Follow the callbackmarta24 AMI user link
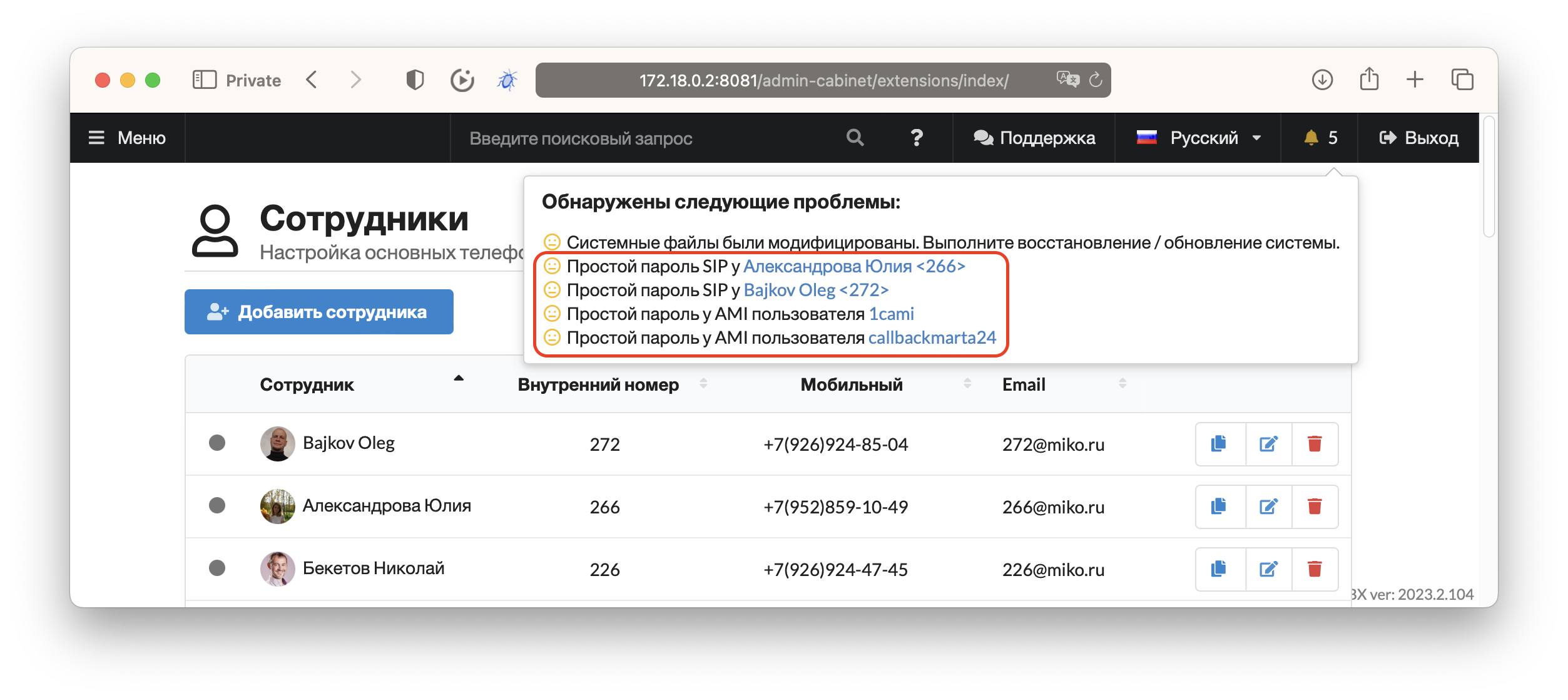The width and height of the screenshot is (1568, 700). click(932, 337)
